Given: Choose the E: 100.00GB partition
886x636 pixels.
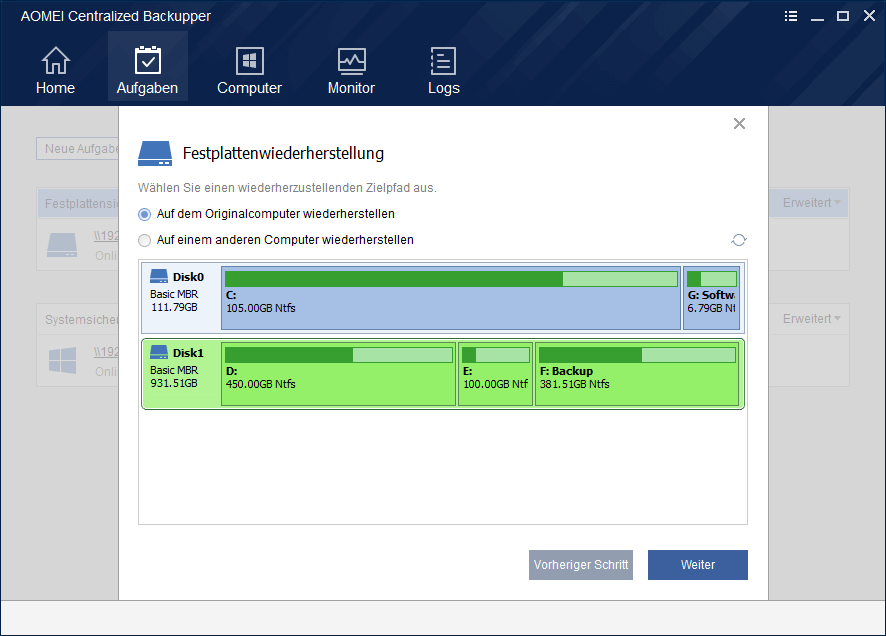Looking at the screenshot, I should (496, 374).
